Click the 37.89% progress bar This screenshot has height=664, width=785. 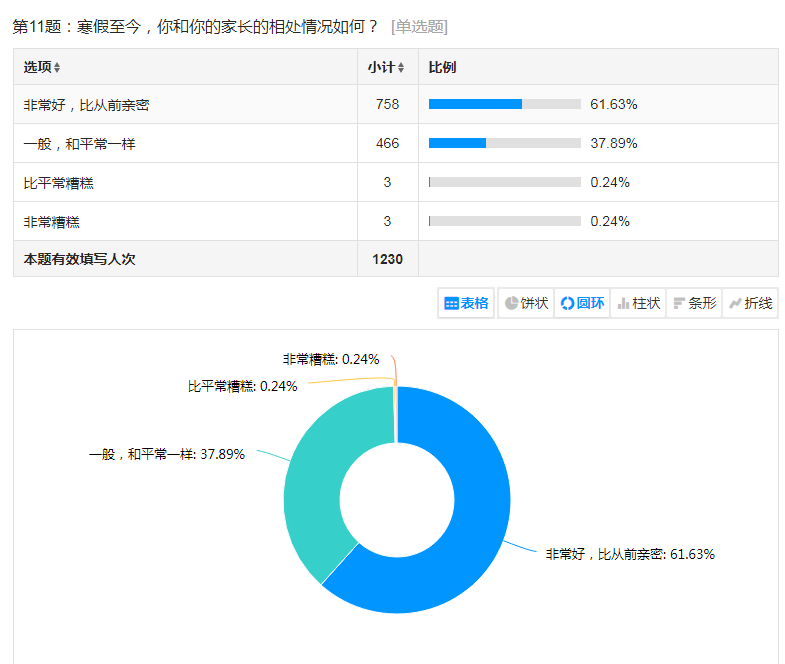tap(504, 143)
